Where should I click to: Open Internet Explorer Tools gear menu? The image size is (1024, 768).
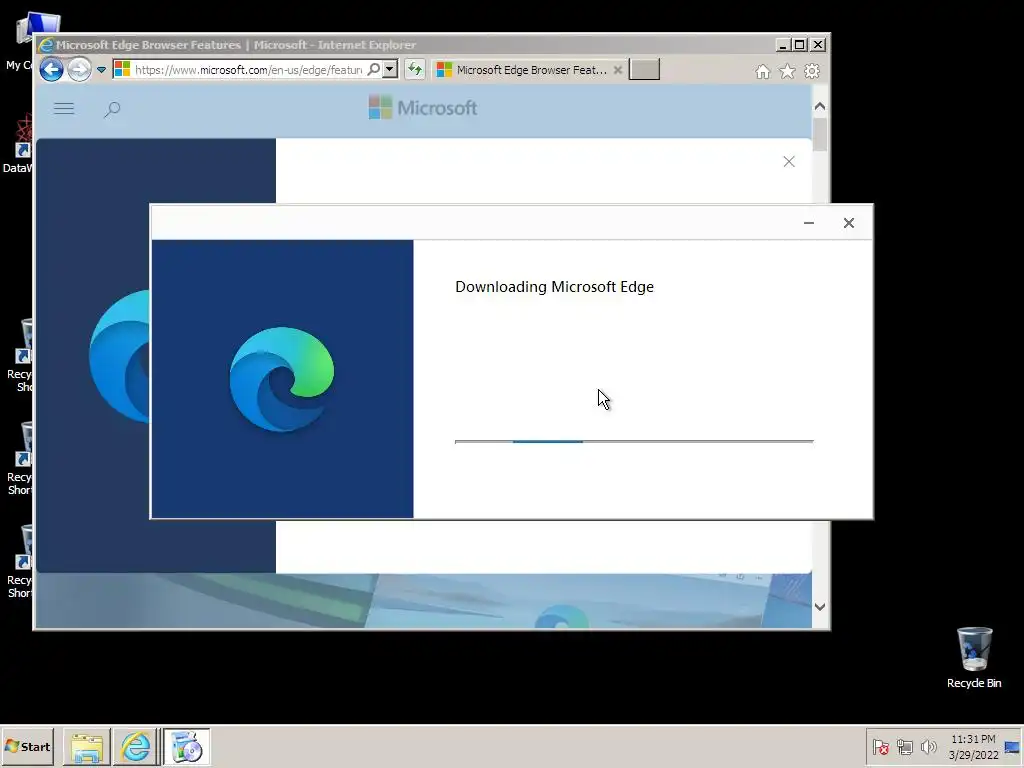coord(812,71)
